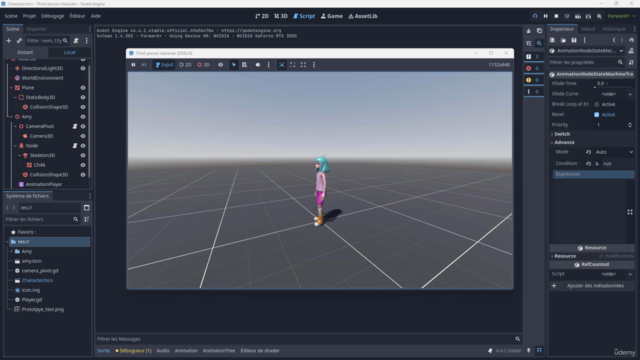
Task: Select the Local scene tree button
Action: tap(69, 52)
